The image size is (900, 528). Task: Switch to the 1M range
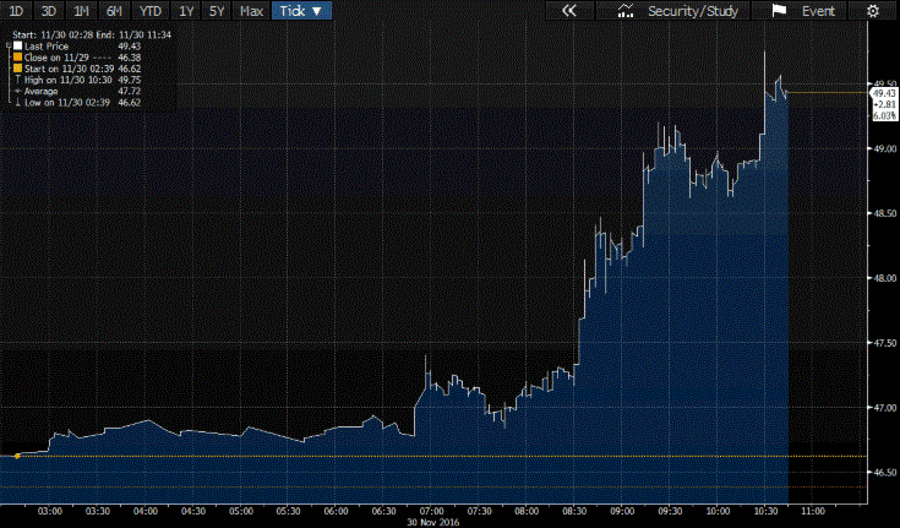[x=81, y=10]
